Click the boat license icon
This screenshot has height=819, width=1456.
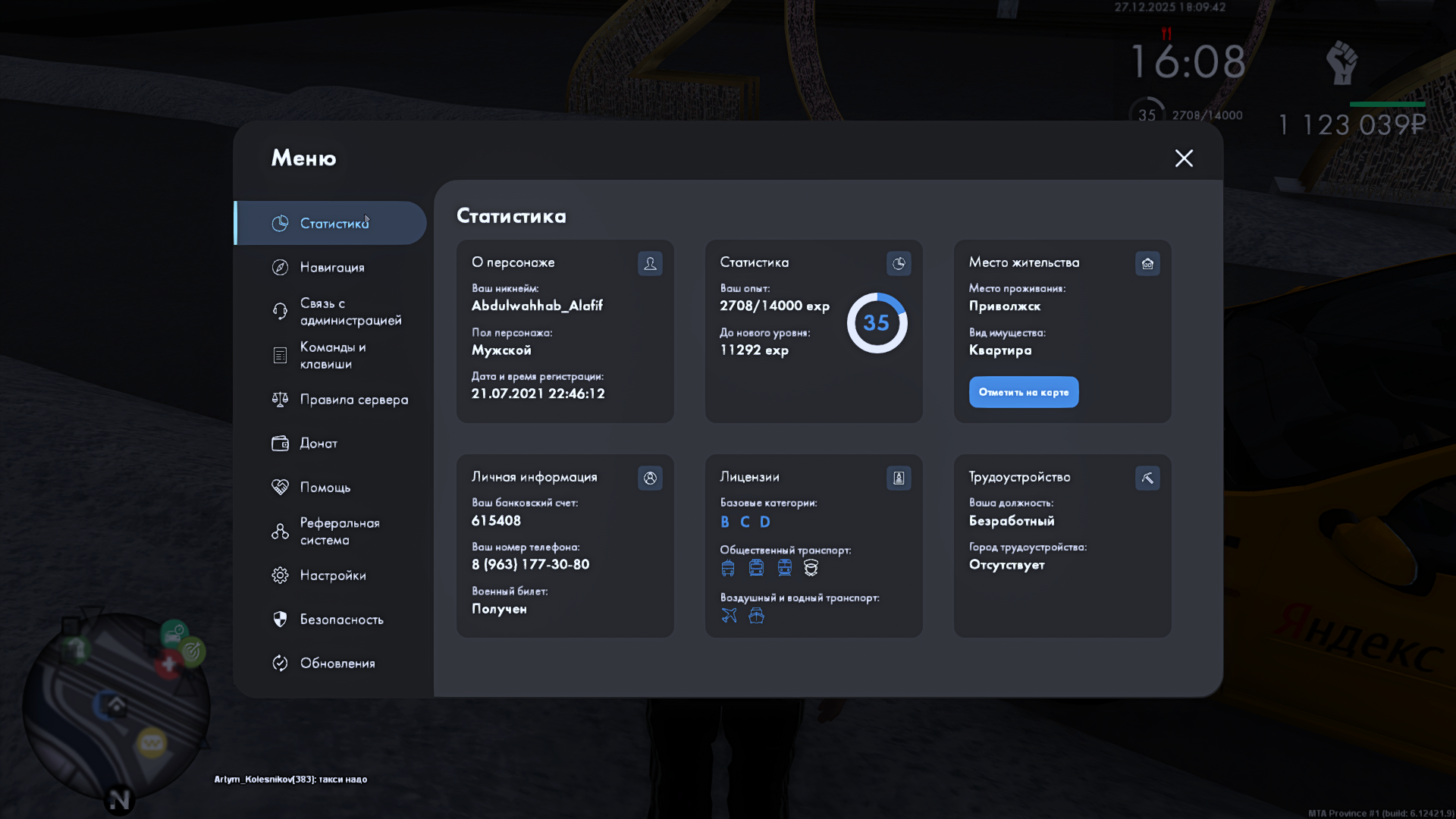tap(756, 616)
